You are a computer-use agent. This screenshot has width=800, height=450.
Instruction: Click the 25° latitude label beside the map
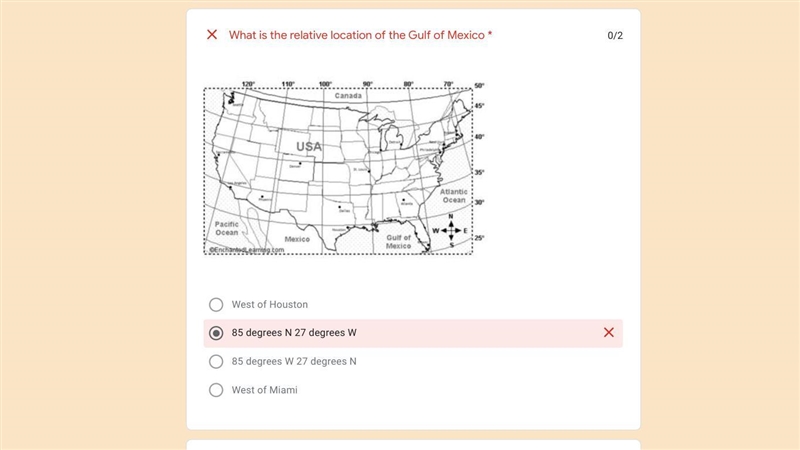coord(479,238)
